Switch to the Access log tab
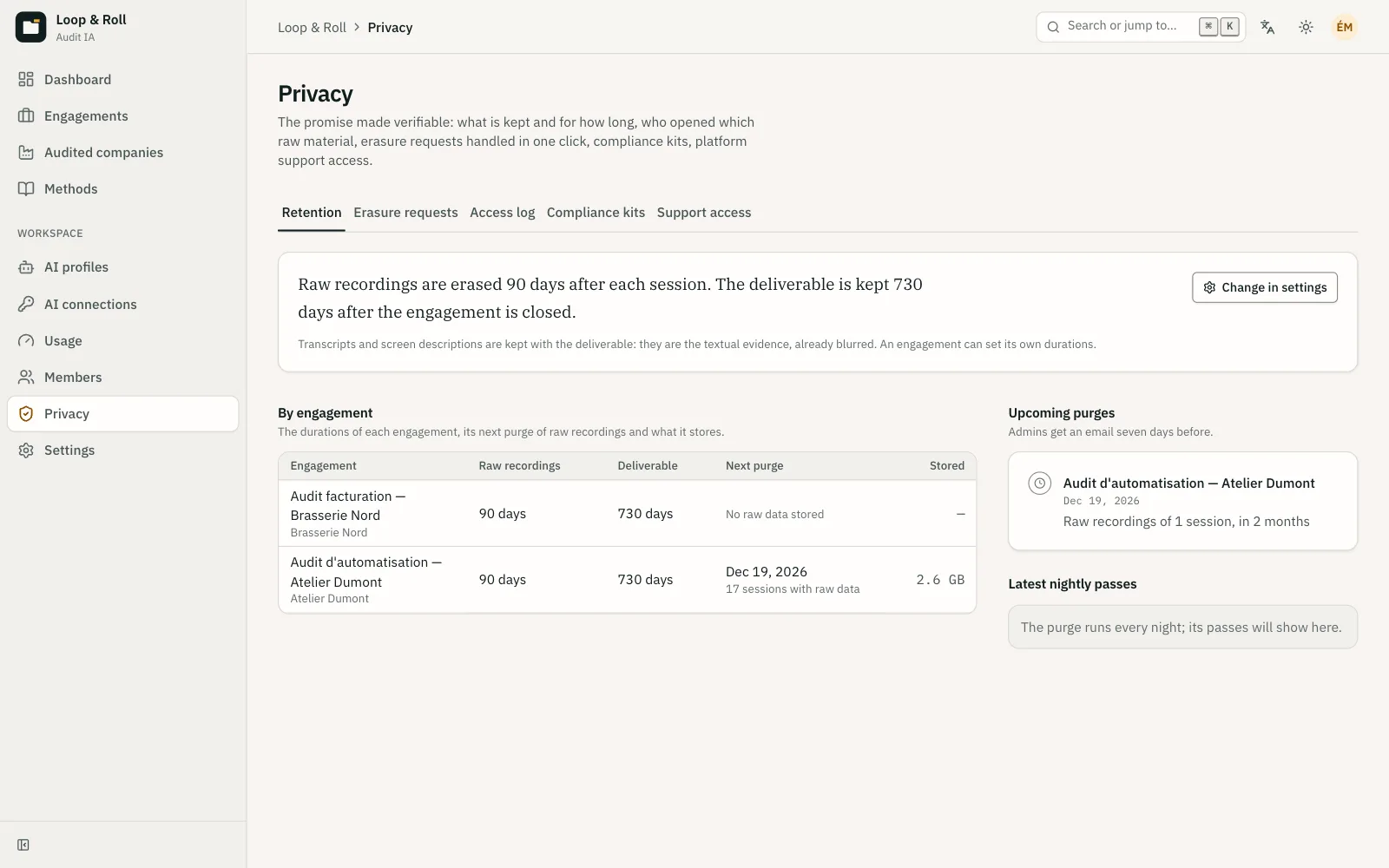 pos(502,213)
